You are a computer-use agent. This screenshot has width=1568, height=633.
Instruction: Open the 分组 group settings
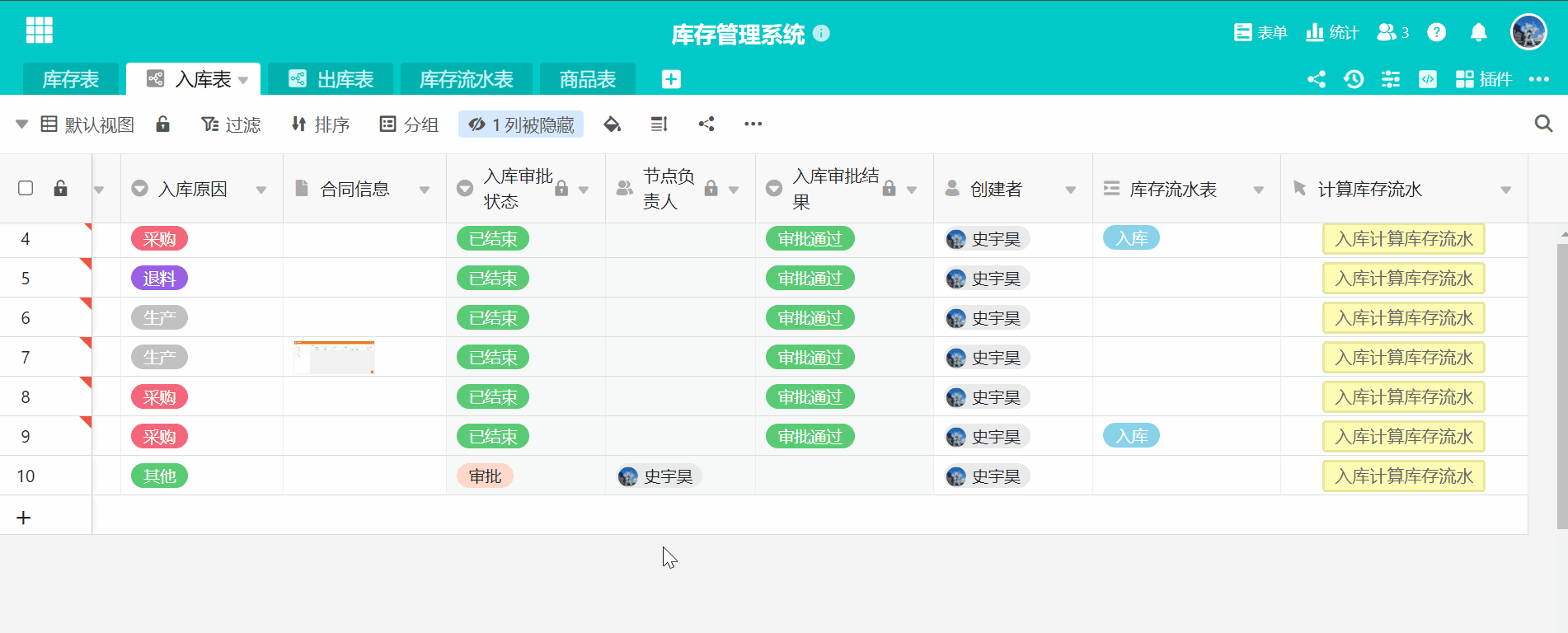pos(409,124)
